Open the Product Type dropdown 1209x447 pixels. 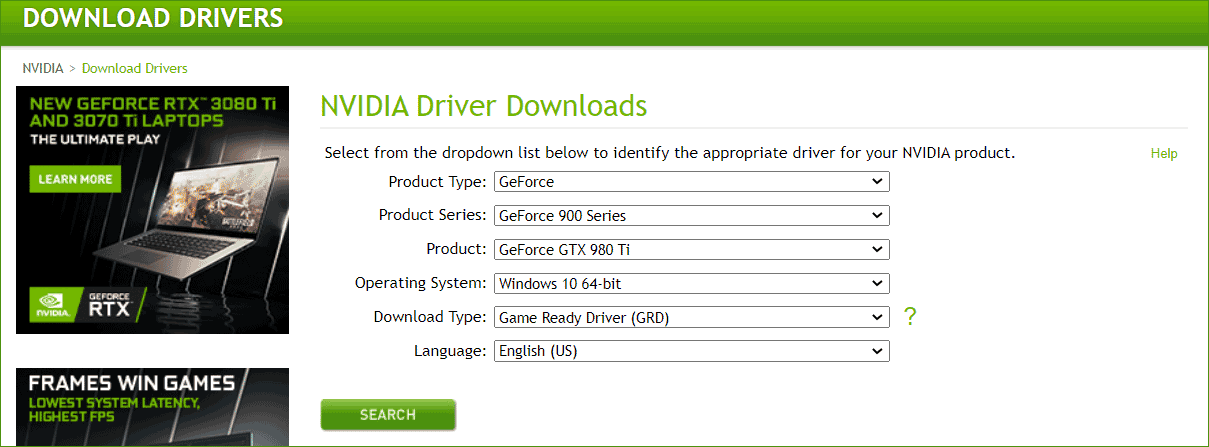(691, 181)
